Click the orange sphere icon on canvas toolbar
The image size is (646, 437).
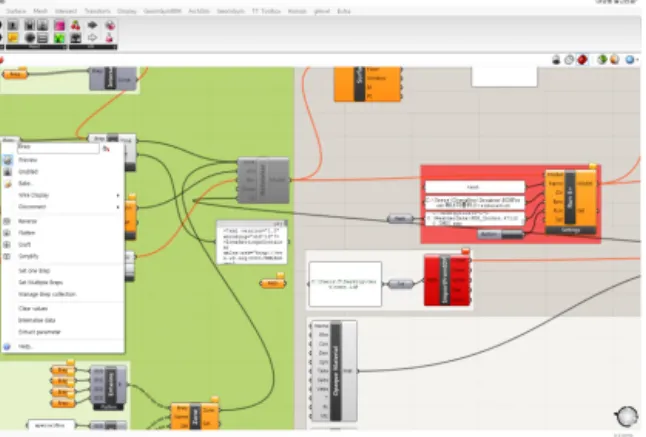click(x=615, y=60)
